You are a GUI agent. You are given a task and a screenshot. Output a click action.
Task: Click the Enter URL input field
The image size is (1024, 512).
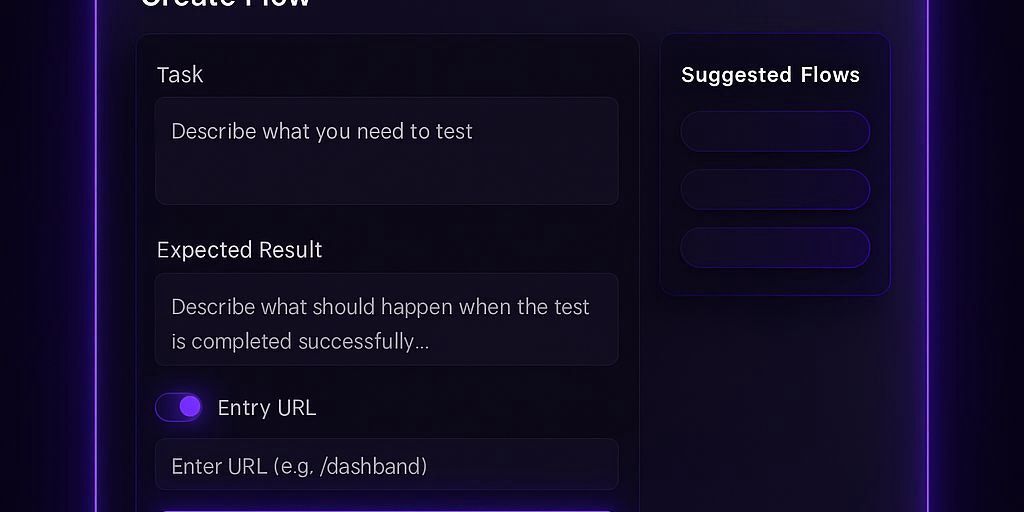coord(386,465)
